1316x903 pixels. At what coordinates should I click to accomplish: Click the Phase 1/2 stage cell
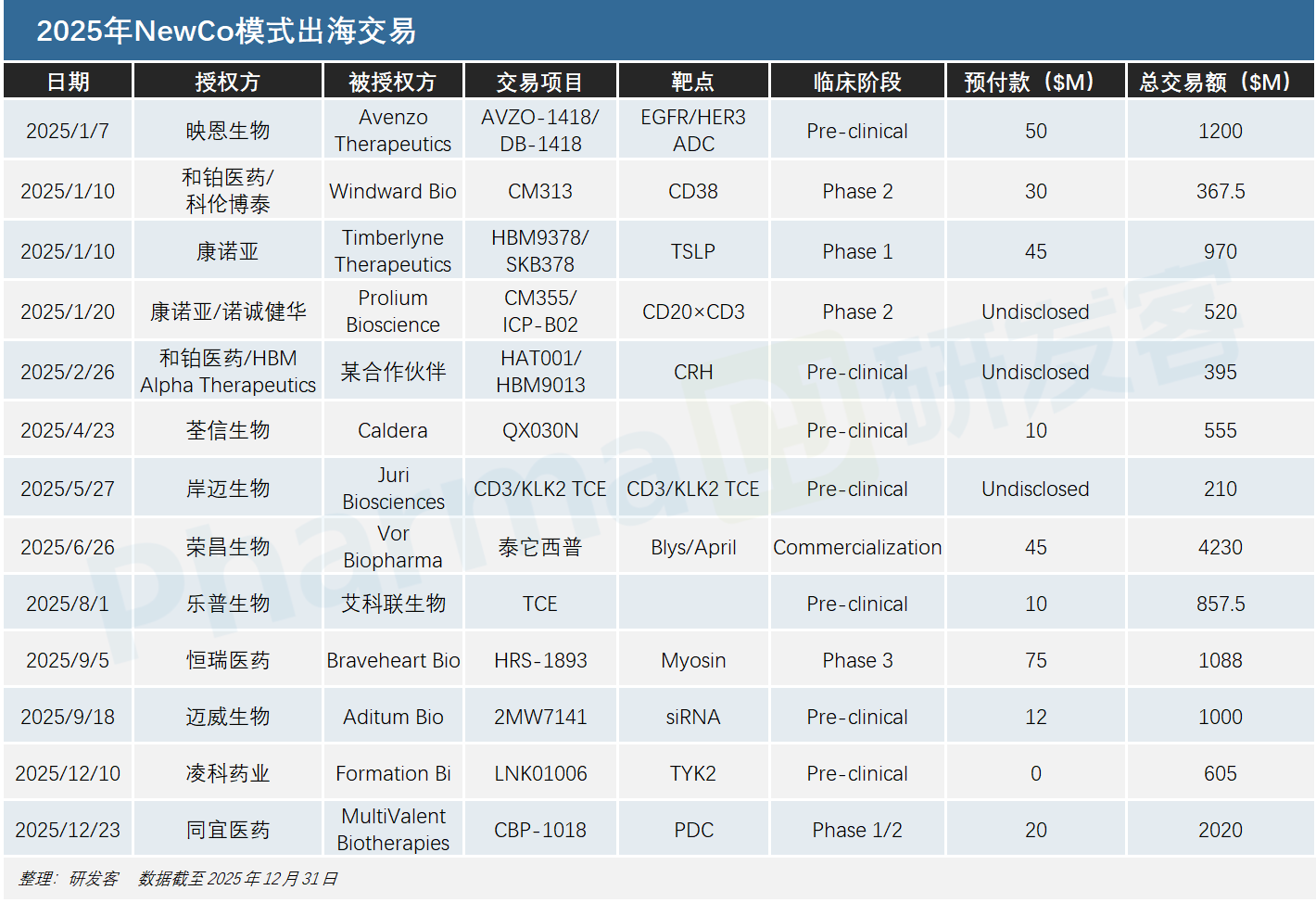856,830
